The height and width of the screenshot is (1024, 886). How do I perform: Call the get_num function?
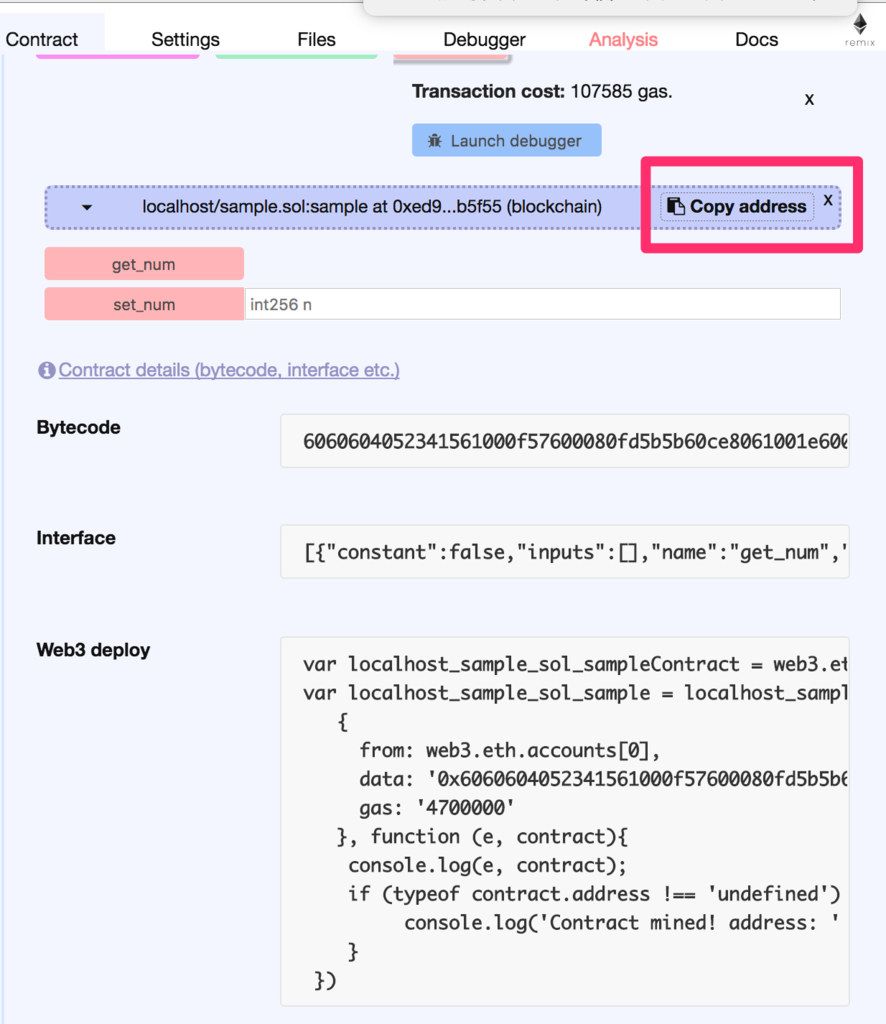(144, 264)
